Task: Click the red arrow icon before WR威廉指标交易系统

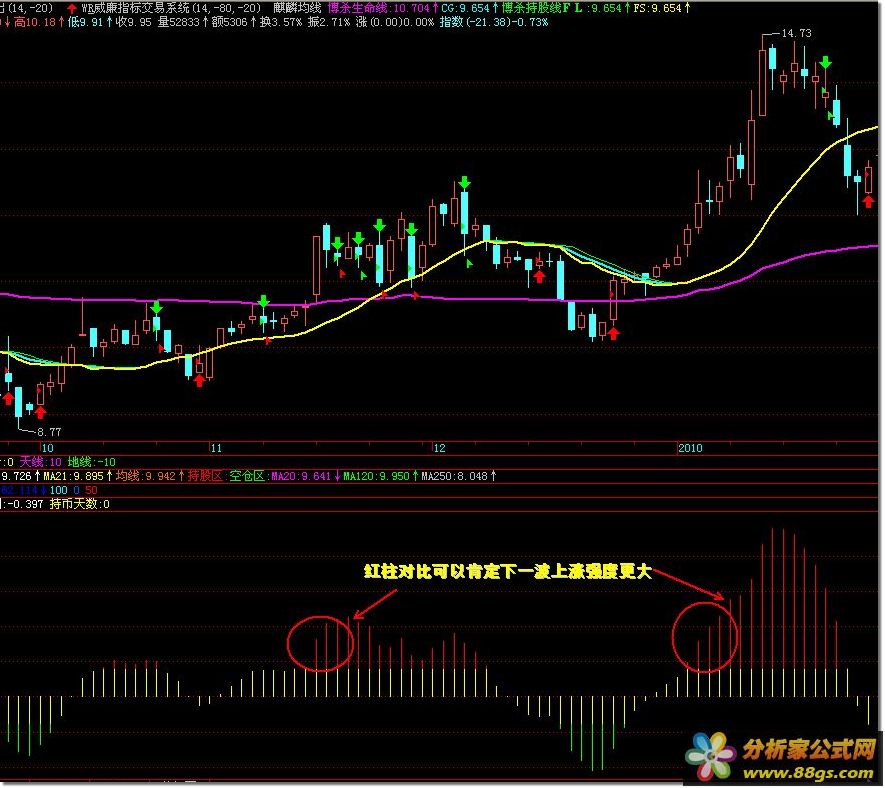Action: (71, 8)
